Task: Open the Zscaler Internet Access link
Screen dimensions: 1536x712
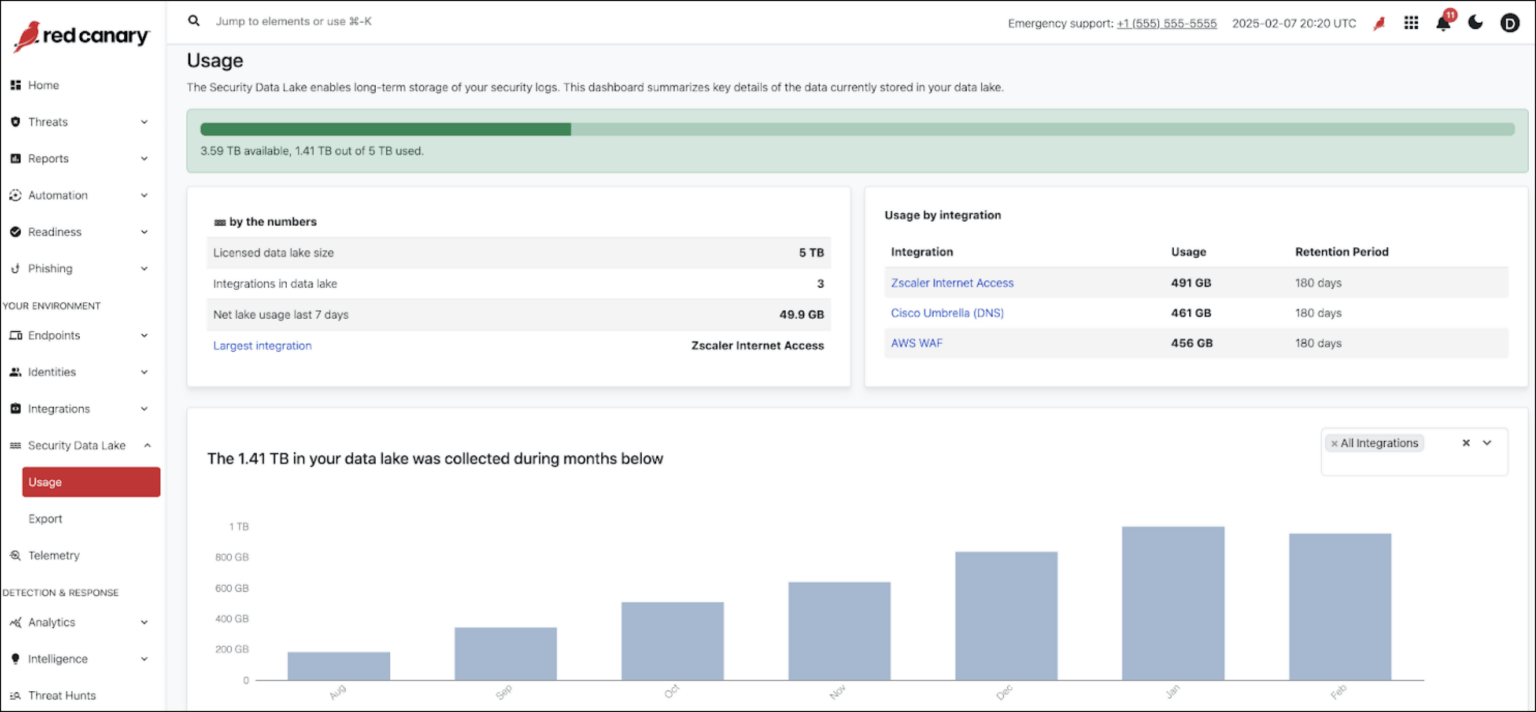Action: [x=952, y=283]
